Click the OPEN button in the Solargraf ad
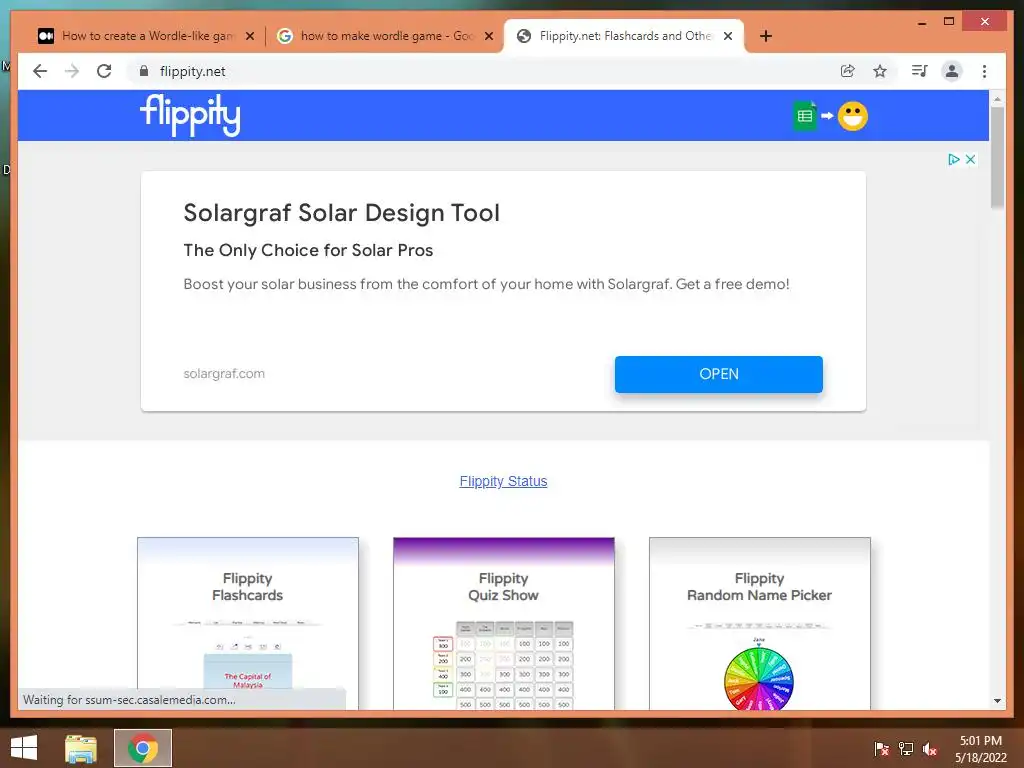1024x768 pixels. (x=718, y=374)
